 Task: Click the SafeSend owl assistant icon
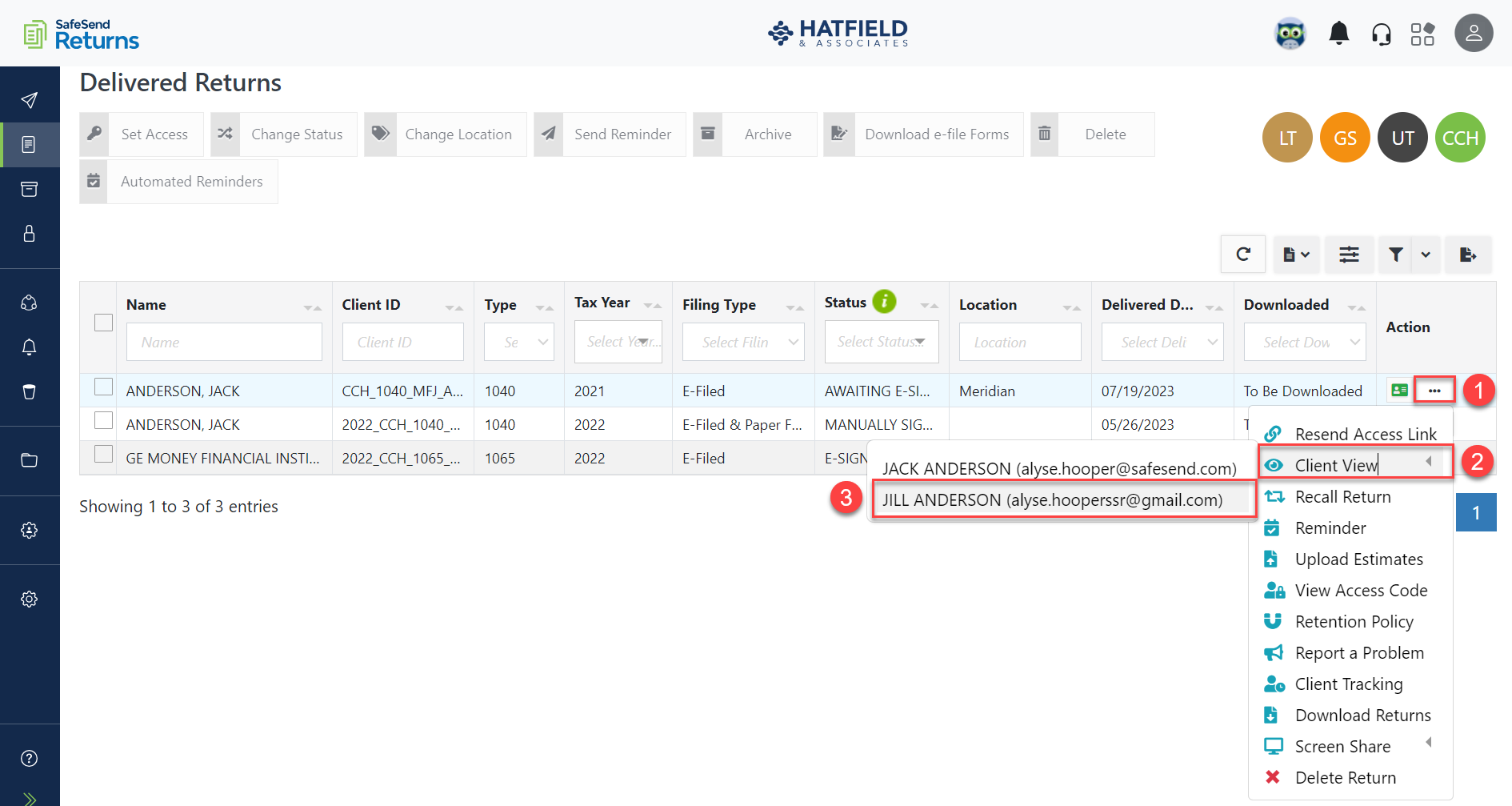(x=1290, y=33)
